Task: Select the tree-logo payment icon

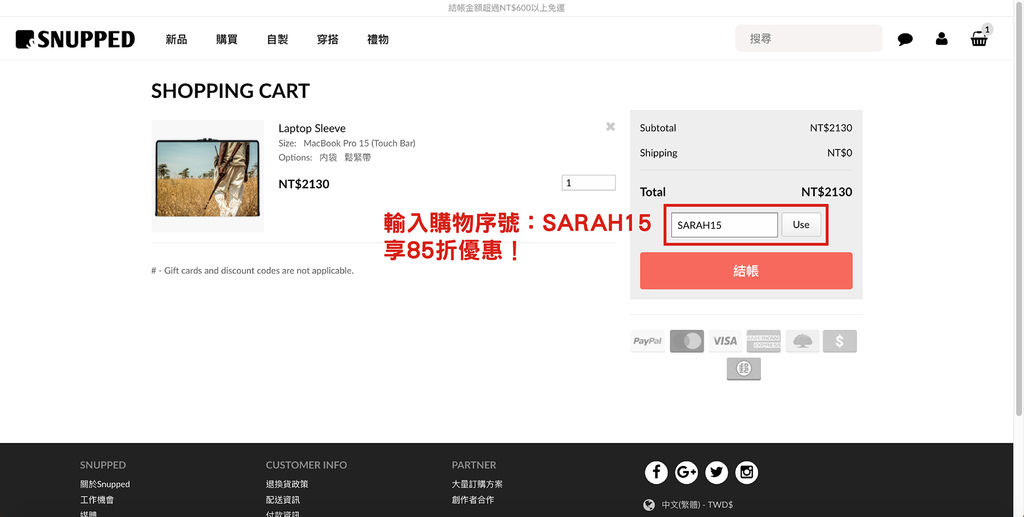Action: (802, 341)
